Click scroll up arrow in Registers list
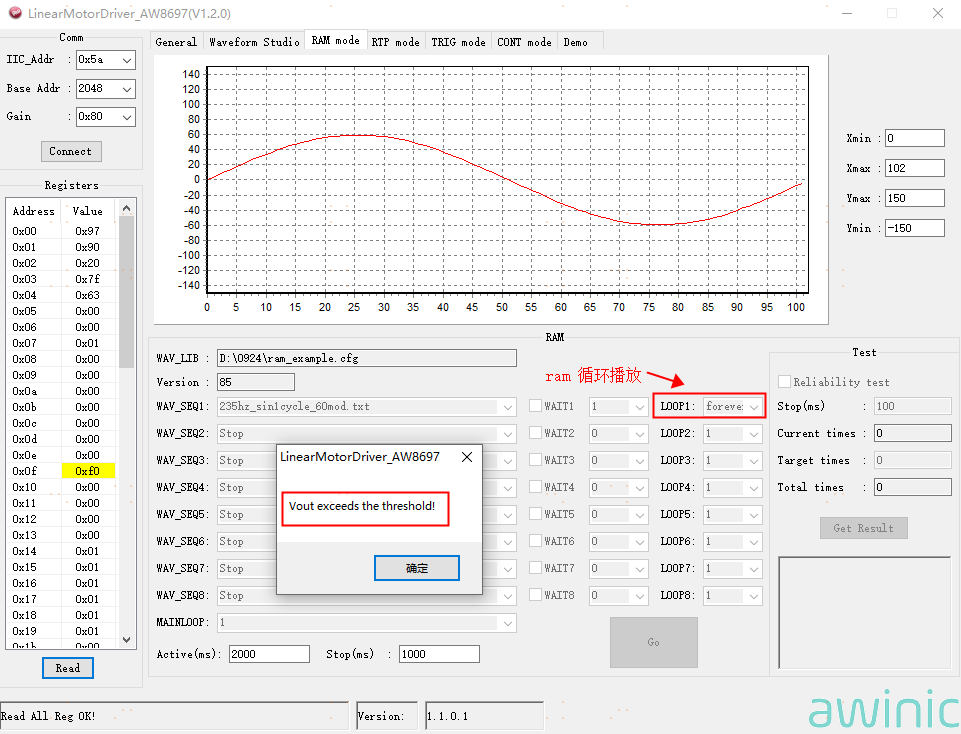Viewport: 961px width, 734px height. [127, 208]
